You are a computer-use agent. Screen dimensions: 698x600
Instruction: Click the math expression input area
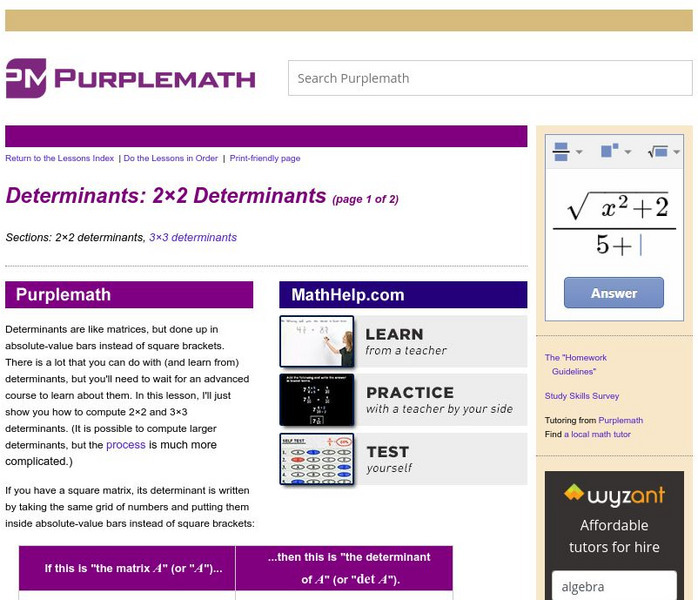614,224
